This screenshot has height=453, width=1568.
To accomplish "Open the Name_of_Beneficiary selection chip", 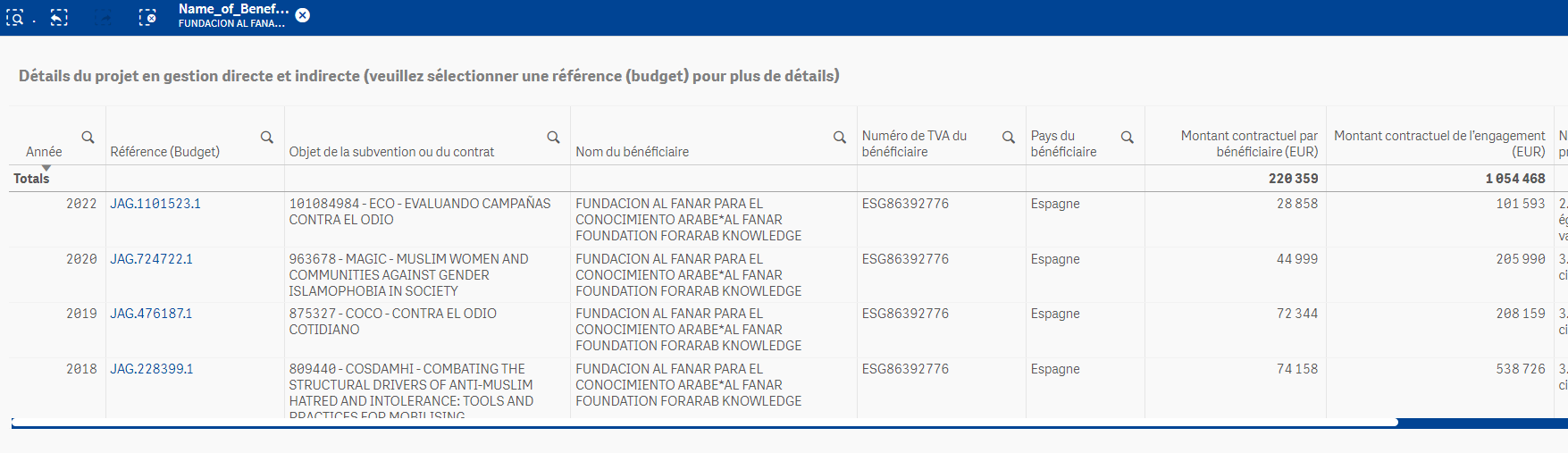I will (232, 15).
